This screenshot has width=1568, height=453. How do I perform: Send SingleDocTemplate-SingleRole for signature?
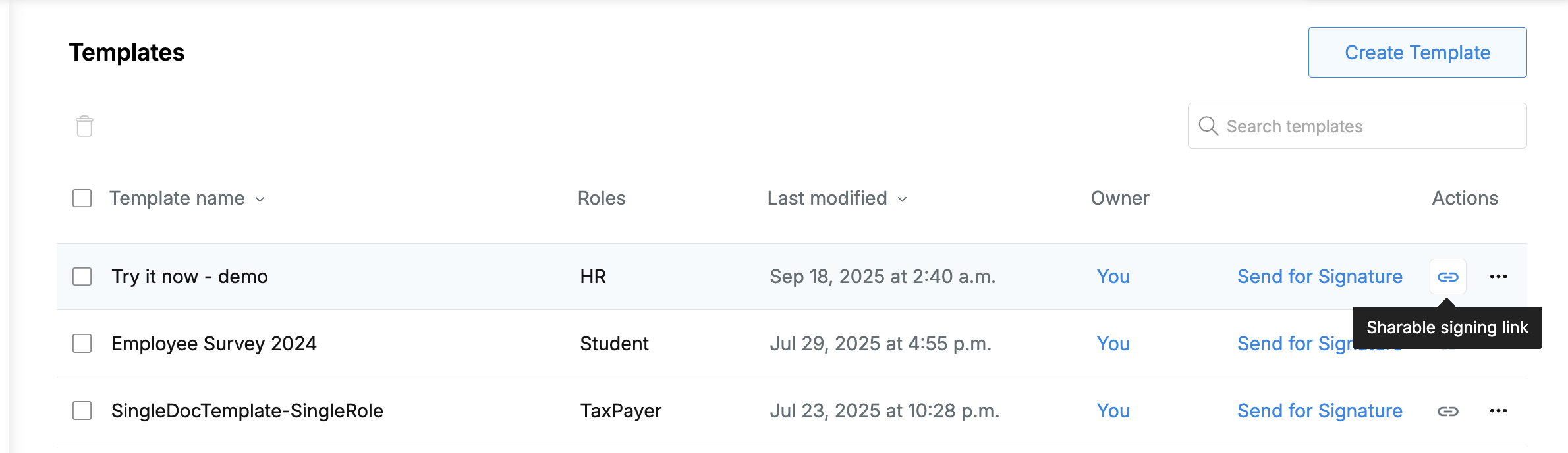(1320, 411)
